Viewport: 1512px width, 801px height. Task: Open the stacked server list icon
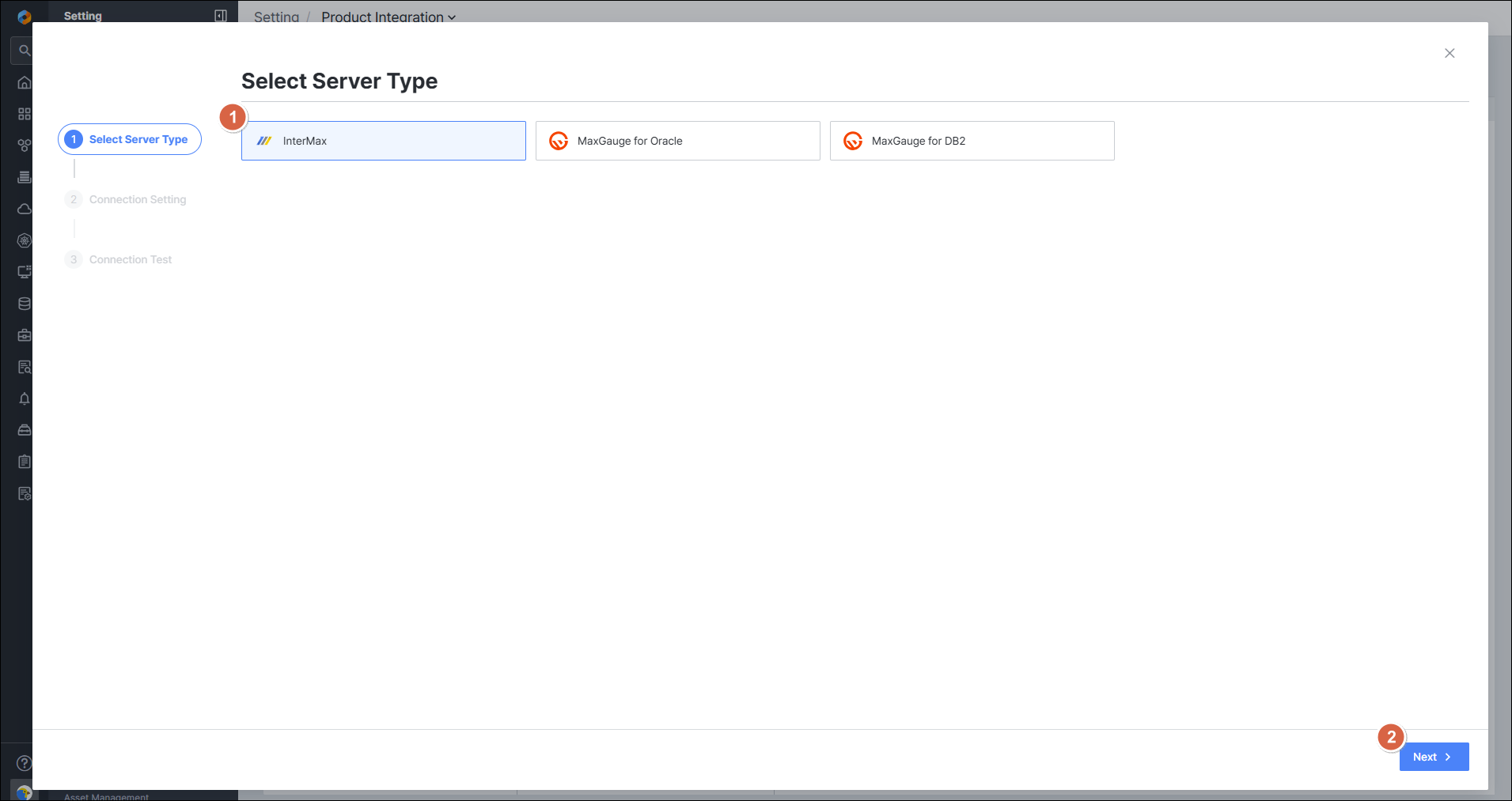pos(25,177)
